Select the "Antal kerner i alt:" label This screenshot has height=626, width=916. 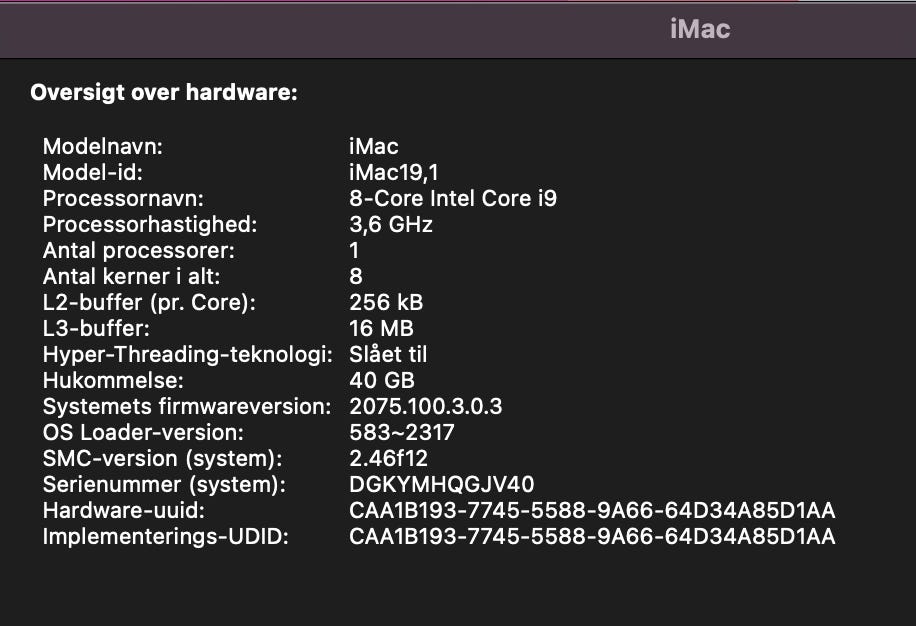point(132,276)
